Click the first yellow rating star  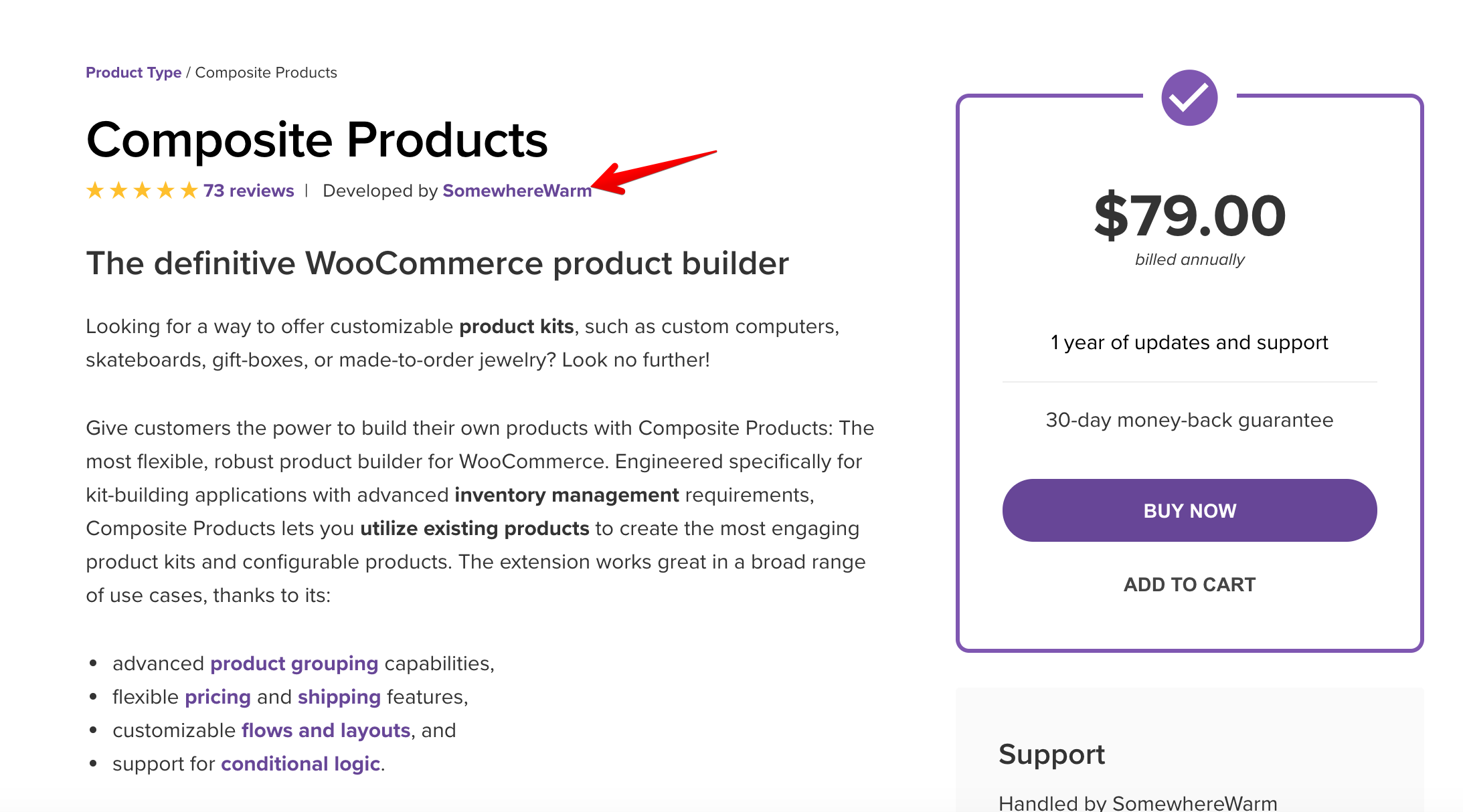[x=95, y=191]
